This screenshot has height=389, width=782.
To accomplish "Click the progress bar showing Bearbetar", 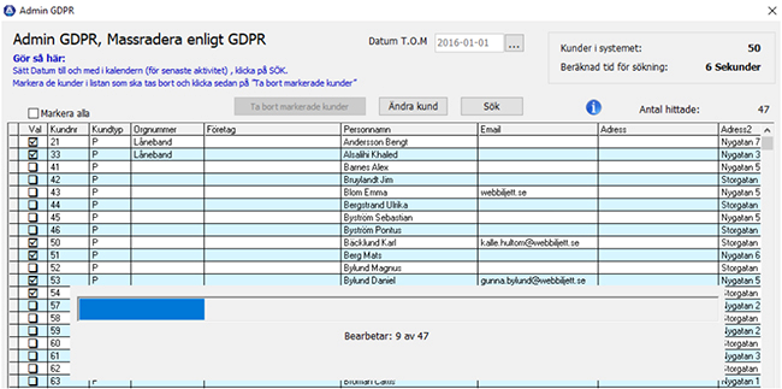I will click(398, 309).
